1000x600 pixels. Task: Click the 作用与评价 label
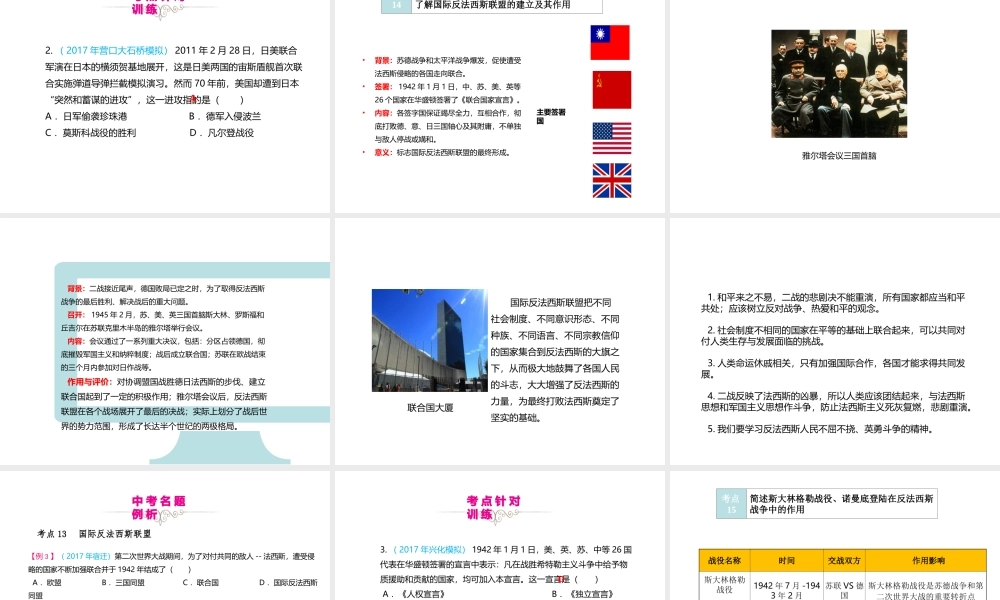click(89, 382)
